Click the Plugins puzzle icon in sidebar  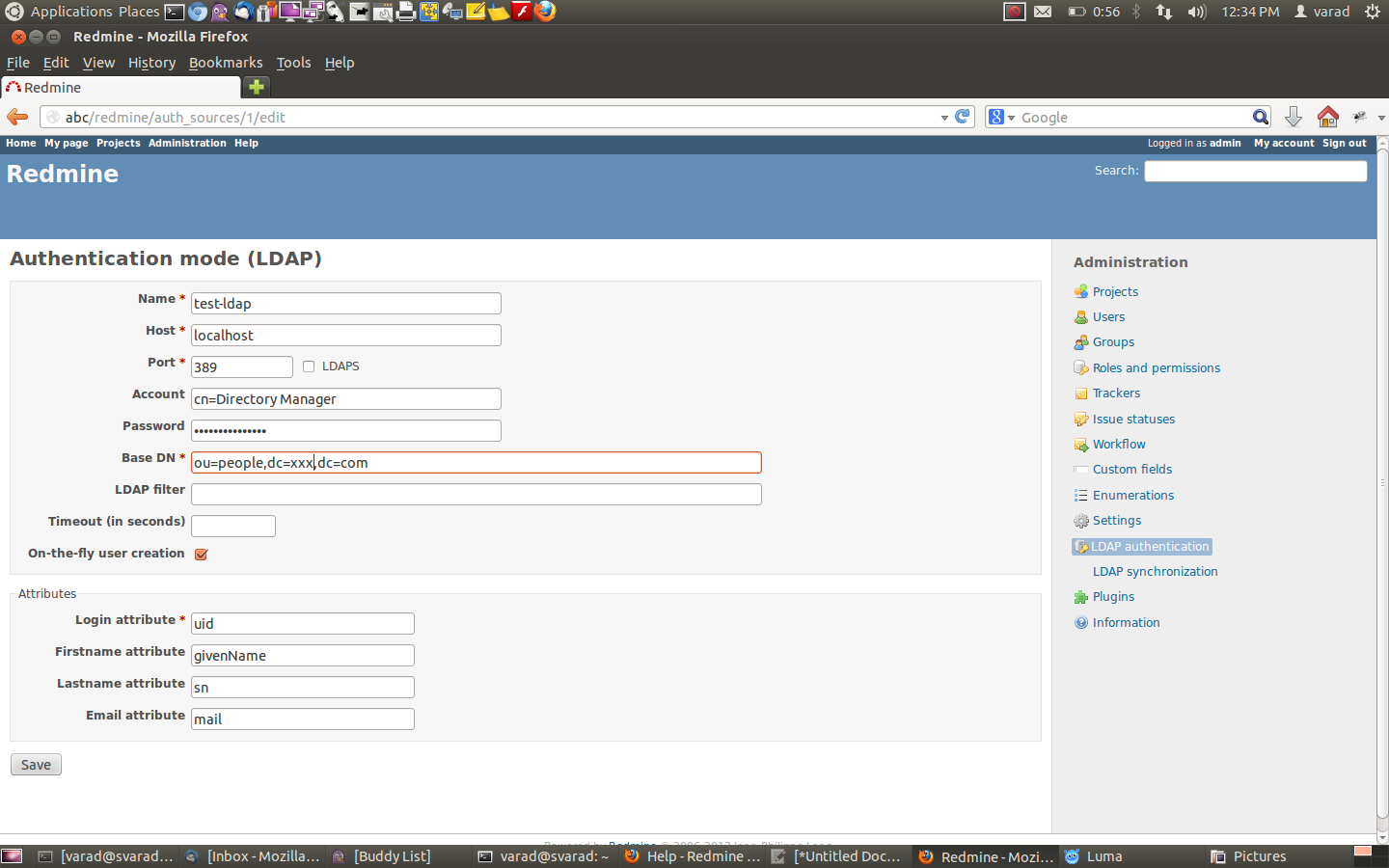(x=1081, y=597)
